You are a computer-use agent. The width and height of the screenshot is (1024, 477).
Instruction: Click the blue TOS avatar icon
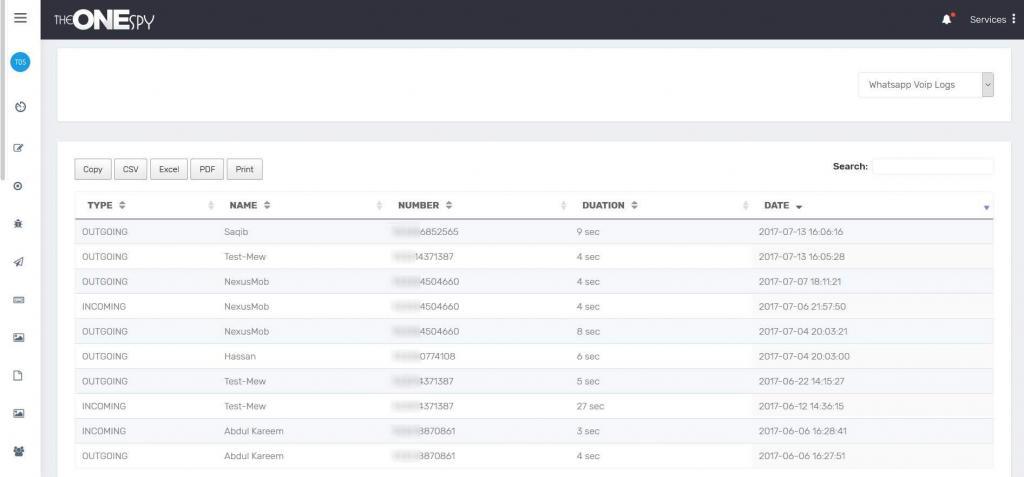coord(20,62)
